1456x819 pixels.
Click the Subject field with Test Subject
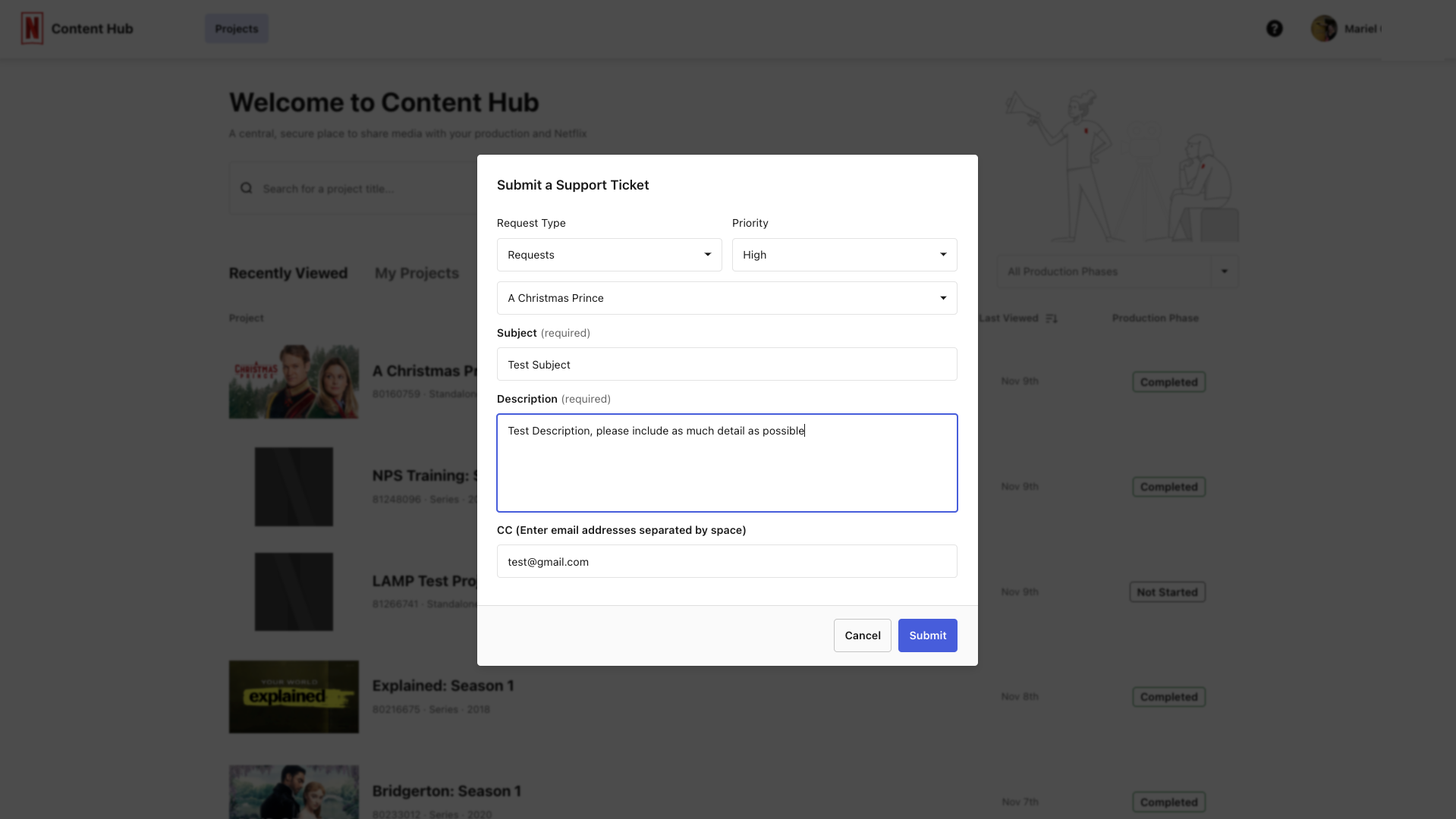pyautogui.click(x=727, y=364)
